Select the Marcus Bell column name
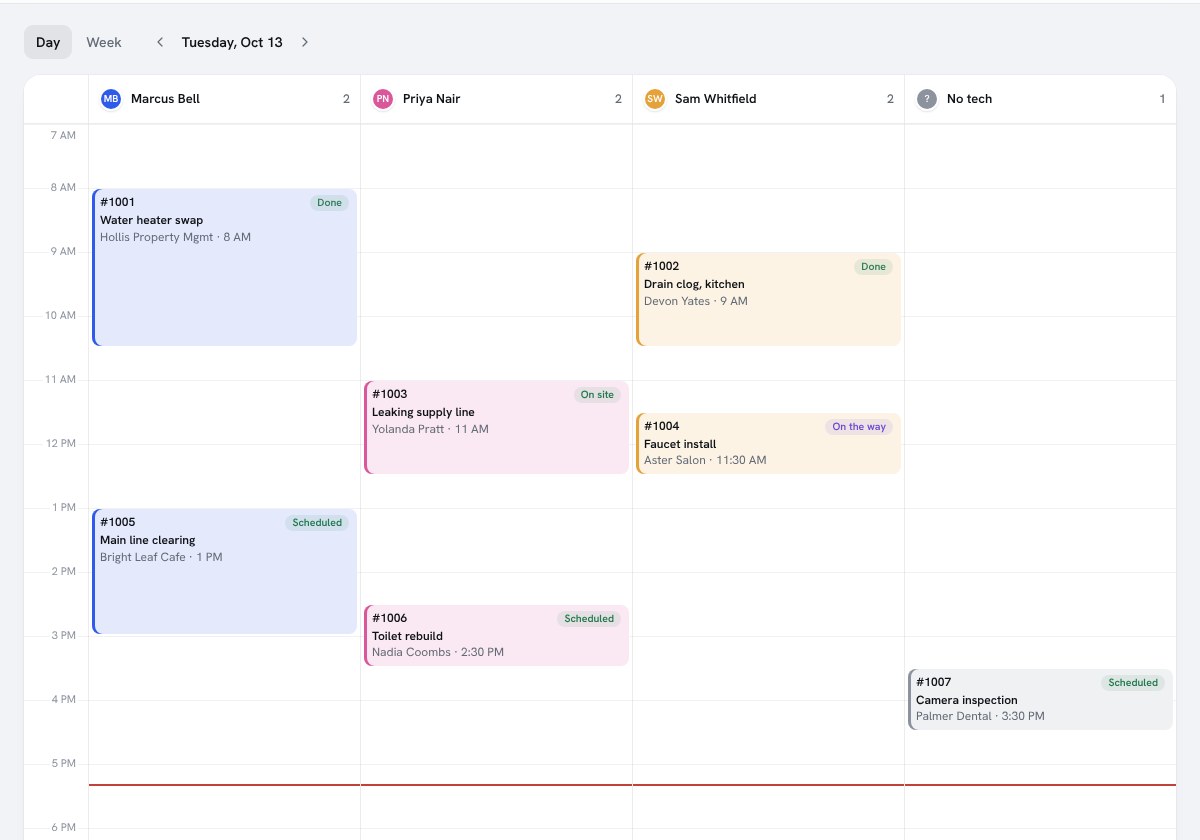 165,99
